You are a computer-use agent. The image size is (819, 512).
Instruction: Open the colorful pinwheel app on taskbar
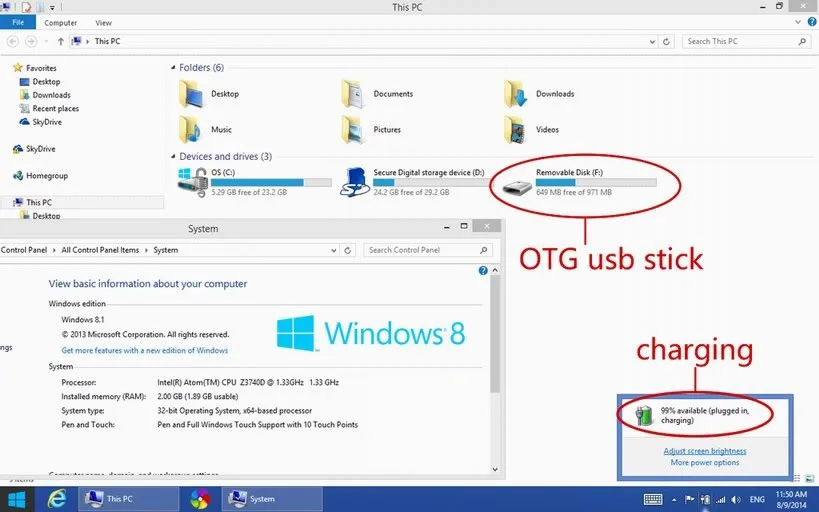[x=200, y=499]
